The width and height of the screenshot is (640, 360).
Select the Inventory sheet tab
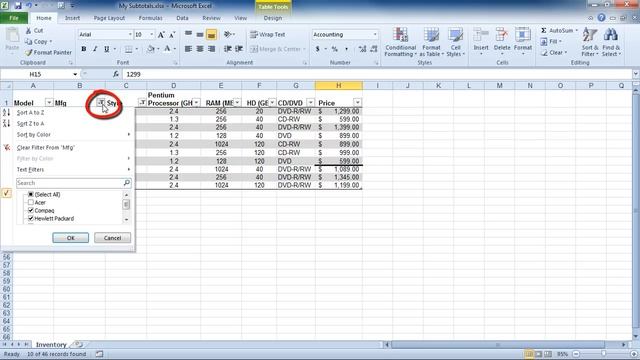click(51, 345)
